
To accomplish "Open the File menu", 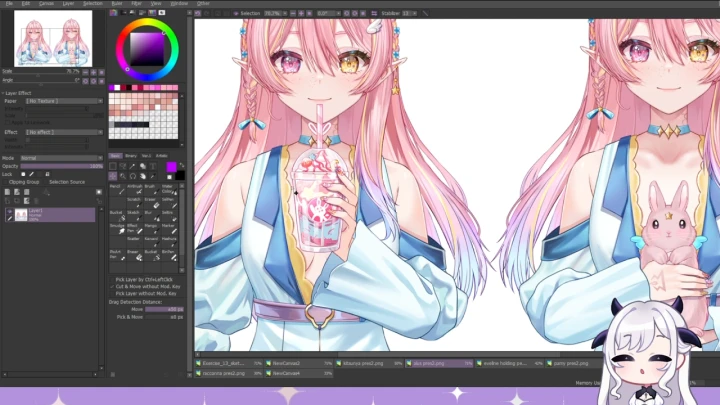I will click(9, 3).
